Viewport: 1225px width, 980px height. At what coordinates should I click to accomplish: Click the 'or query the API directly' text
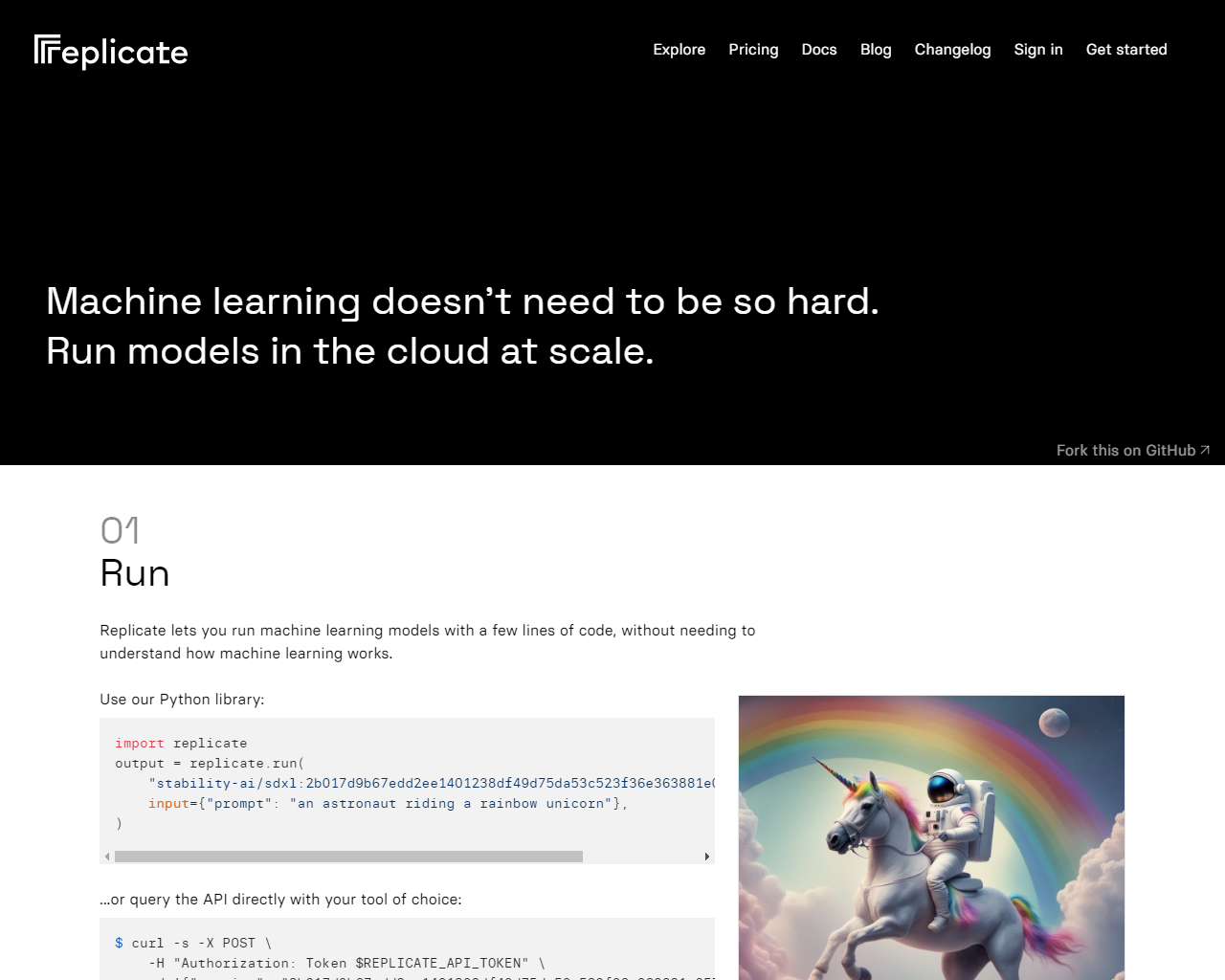[280, 900]
